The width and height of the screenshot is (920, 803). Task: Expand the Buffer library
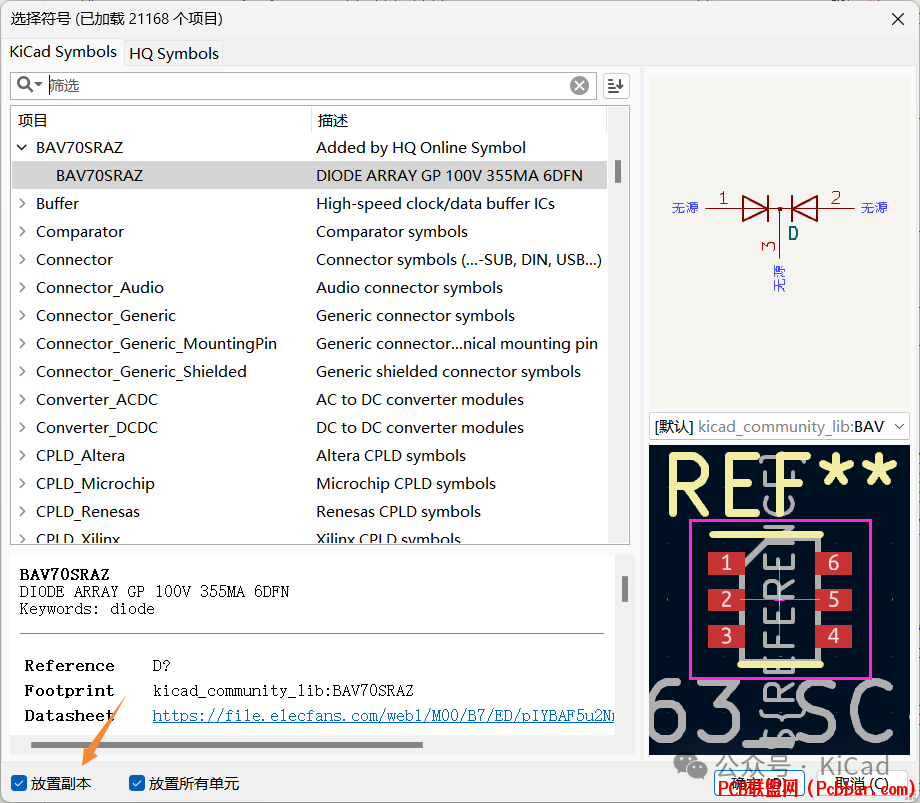click(22, 204)
